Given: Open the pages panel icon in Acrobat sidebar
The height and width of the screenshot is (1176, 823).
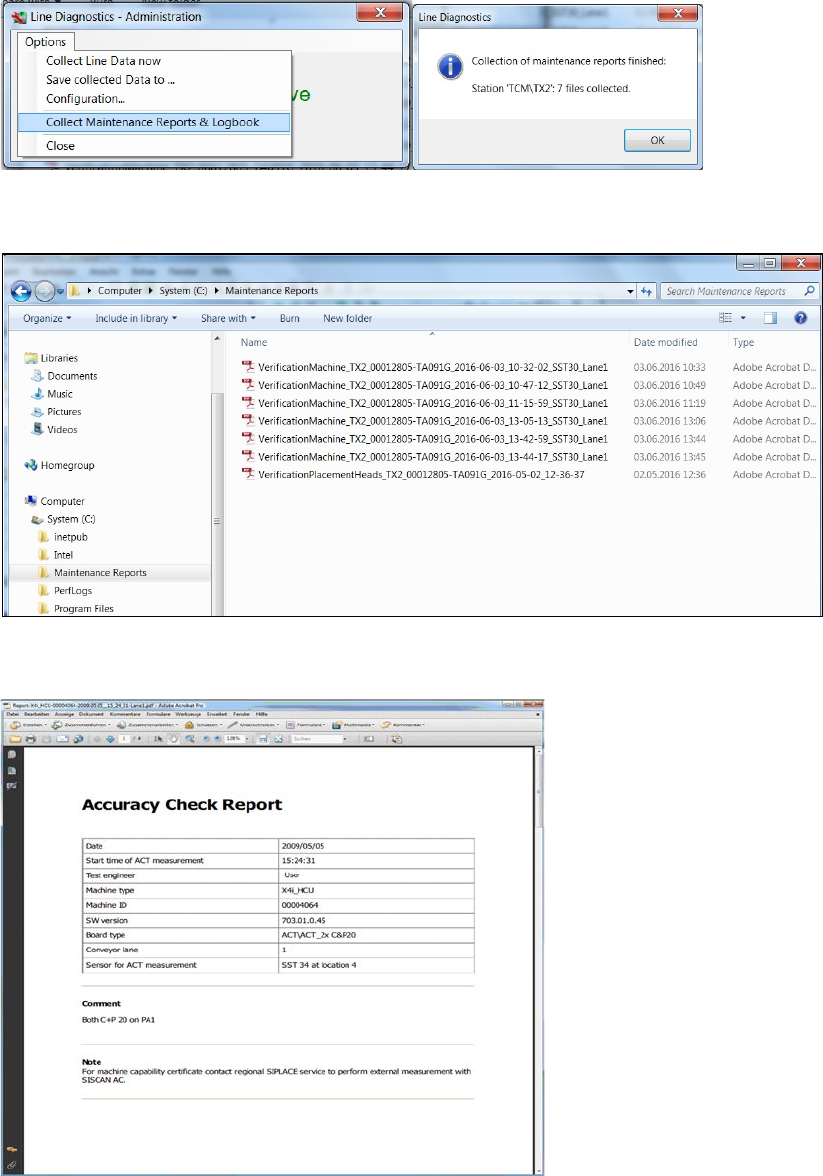Looking at the screenshot, I should coord(12,755).
